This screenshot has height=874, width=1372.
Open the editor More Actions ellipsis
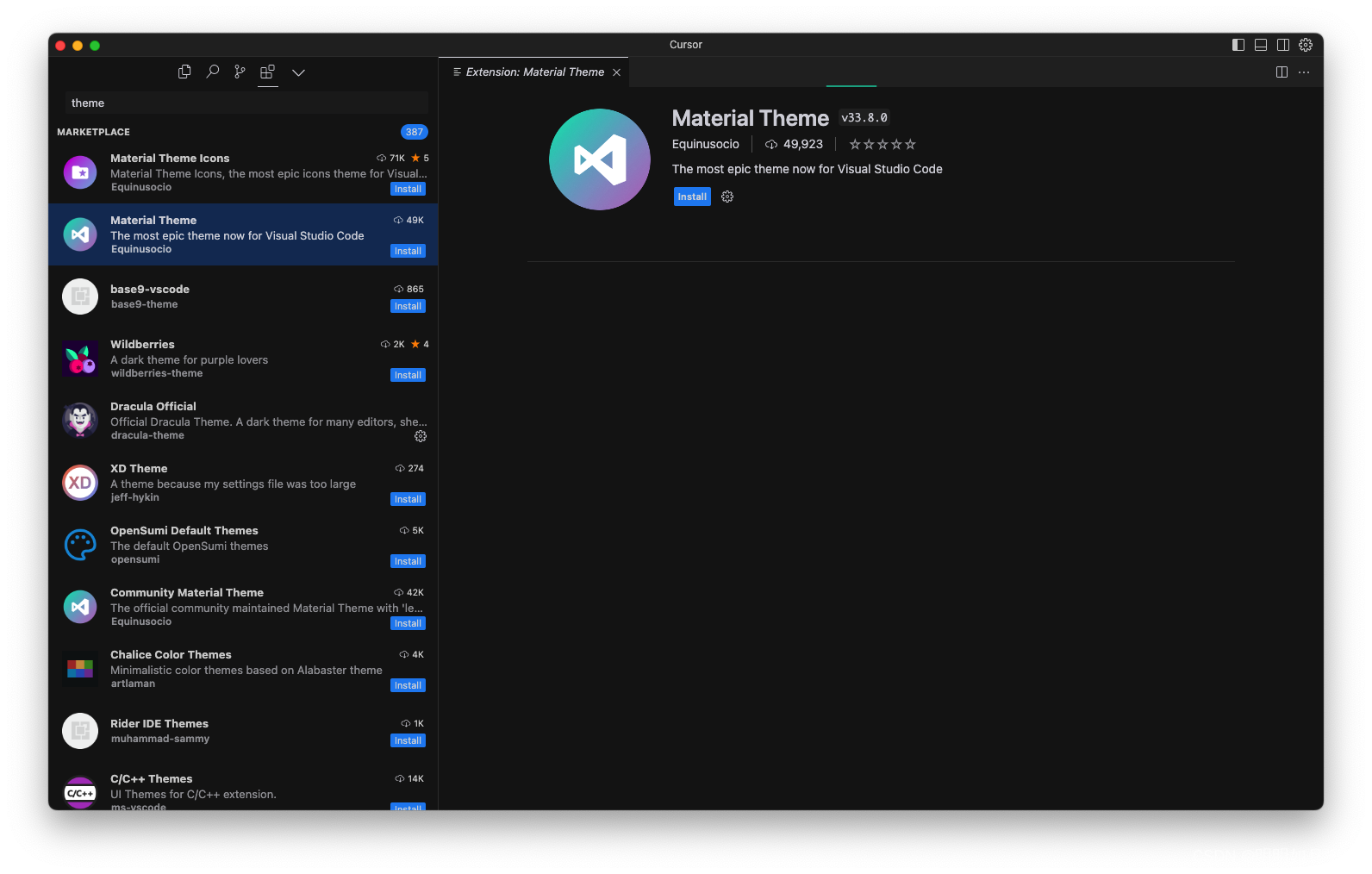pyautogui.click(x=1304, y=72)
